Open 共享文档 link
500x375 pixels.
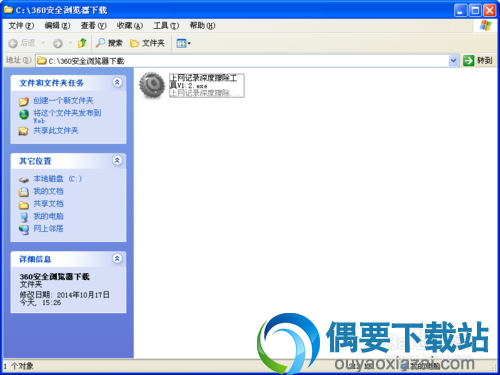pos(48,204)
